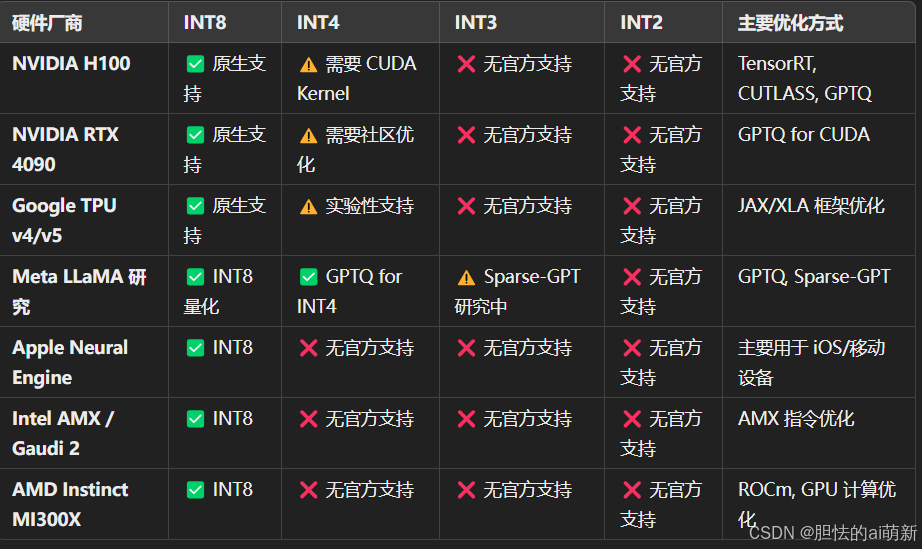Click red cross in Apple Neural Engine INT4 cell
This screenshot has height=549, width=922.
(x=308, y=349)
